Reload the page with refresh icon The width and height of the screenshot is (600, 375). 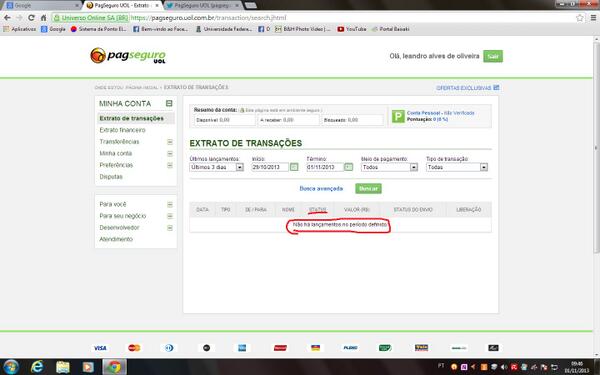31,18
